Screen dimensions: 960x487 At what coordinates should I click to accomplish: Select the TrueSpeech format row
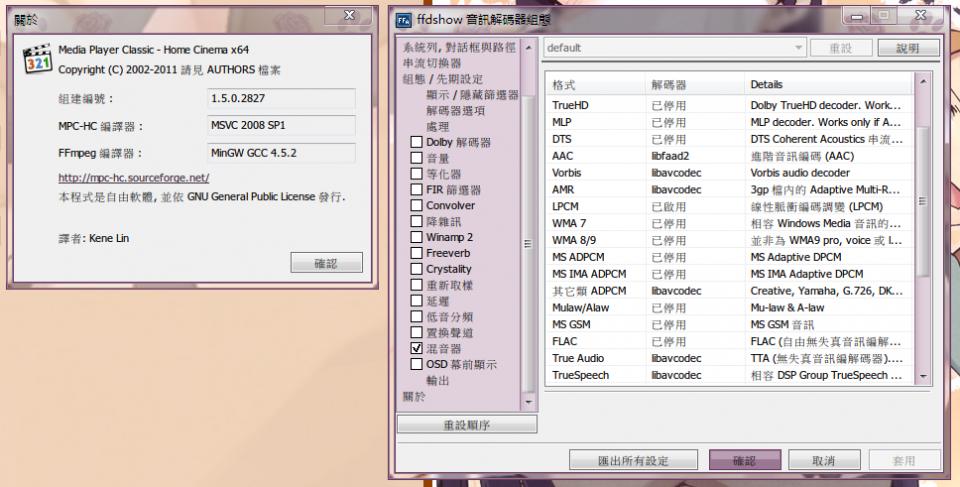730,375
